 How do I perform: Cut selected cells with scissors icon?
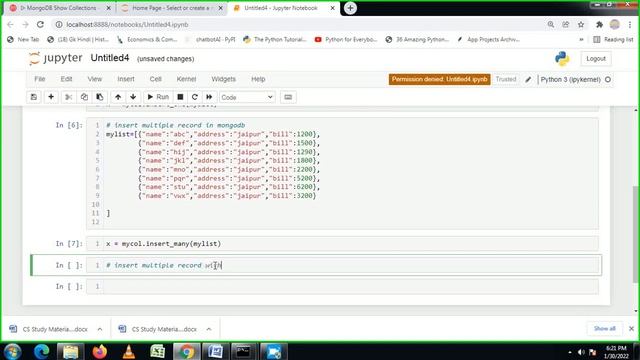pyautogui.click(x=69, y=97)
